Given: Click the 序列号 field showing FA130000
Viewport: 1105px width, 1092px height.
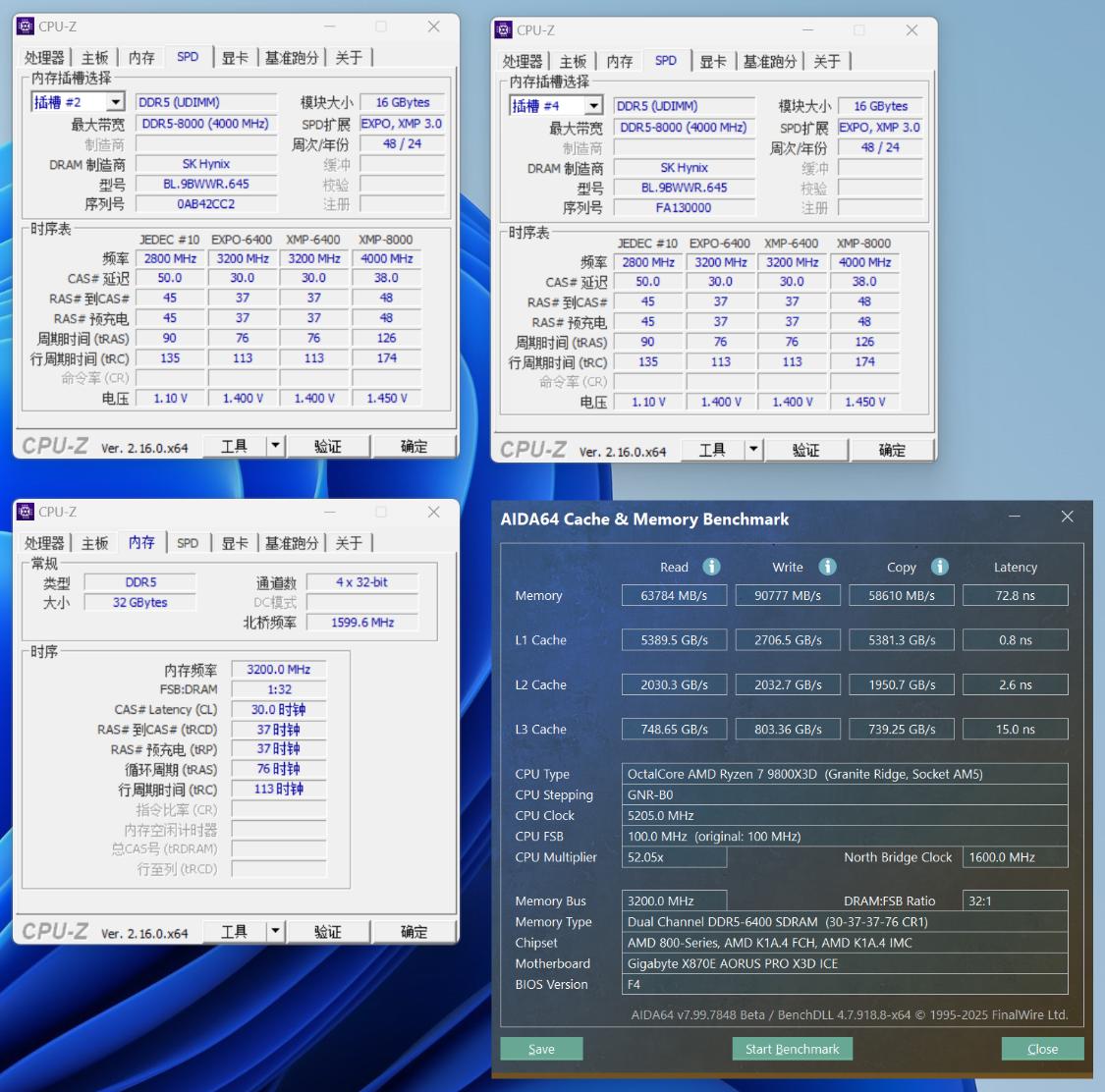Looking at the screenshot, I should pos(683,207).
